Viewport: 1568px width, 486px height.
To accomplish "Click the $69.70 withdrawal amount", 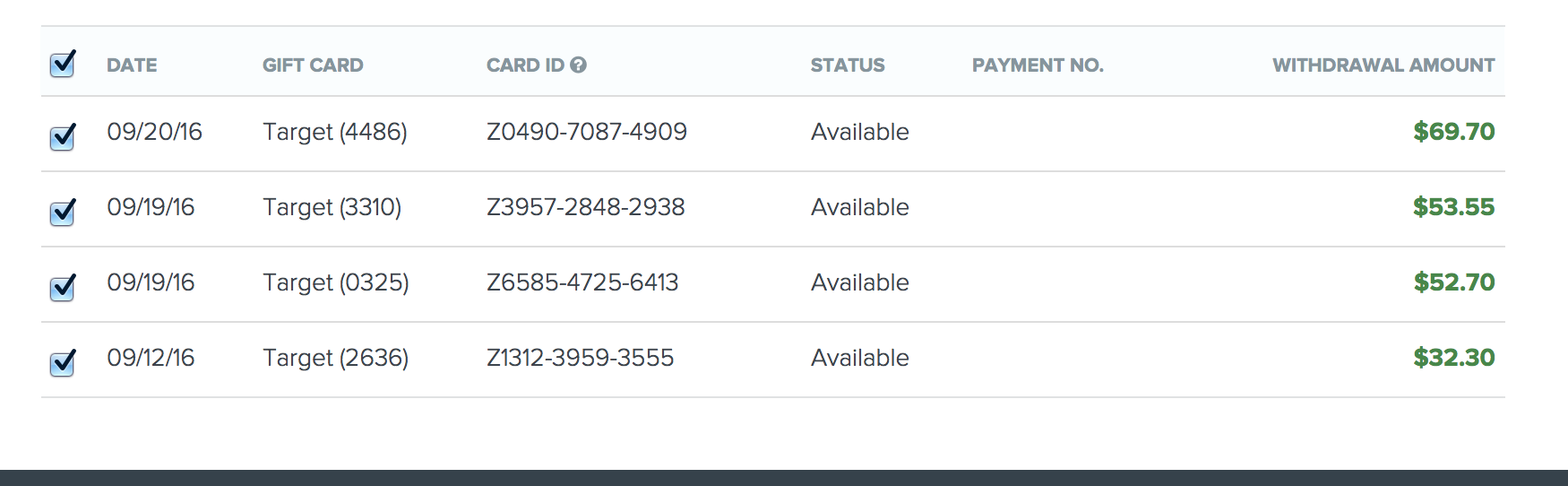I will (1454, 132).
